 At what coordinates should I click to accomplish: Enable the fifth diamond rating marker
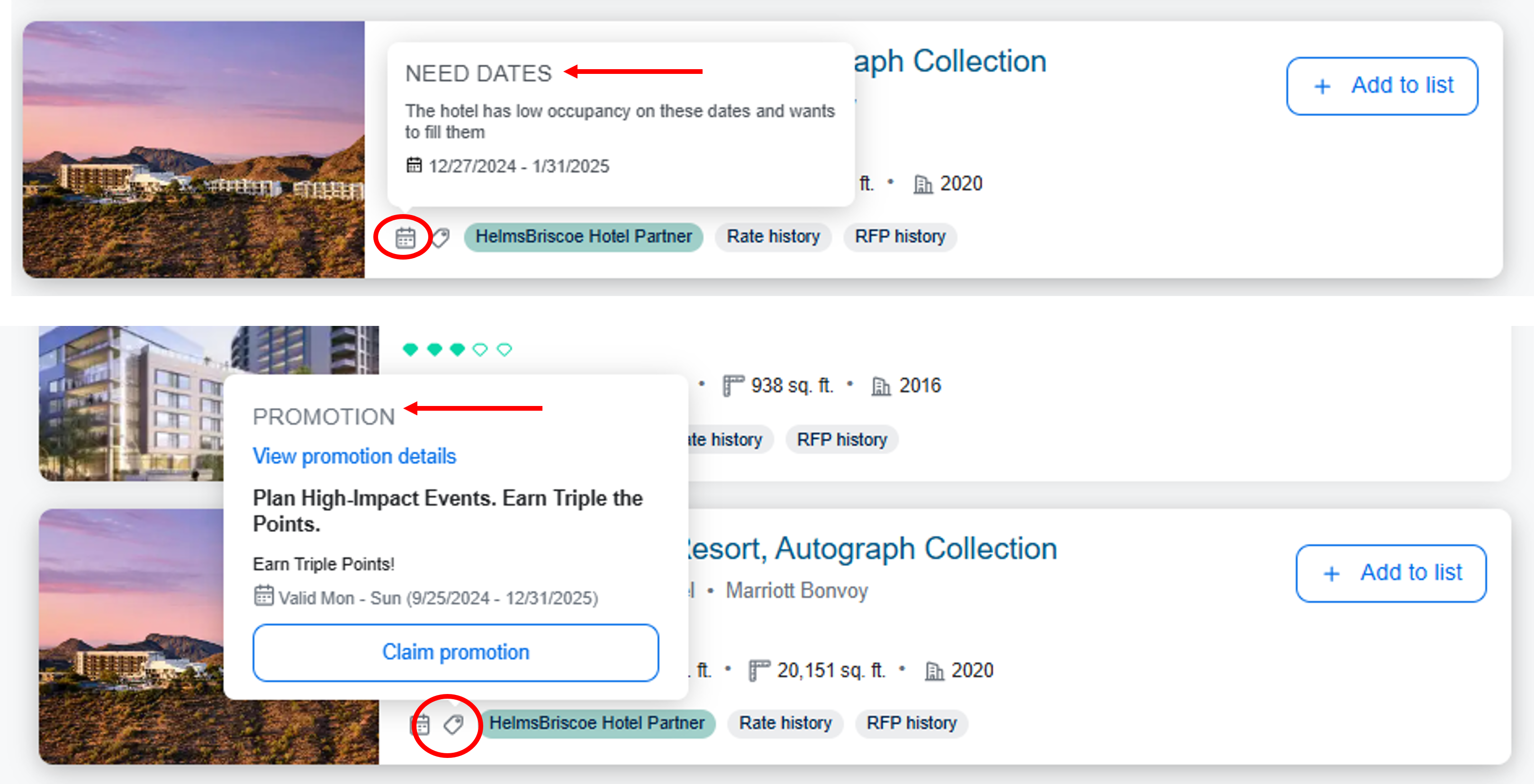pos(504,350)
